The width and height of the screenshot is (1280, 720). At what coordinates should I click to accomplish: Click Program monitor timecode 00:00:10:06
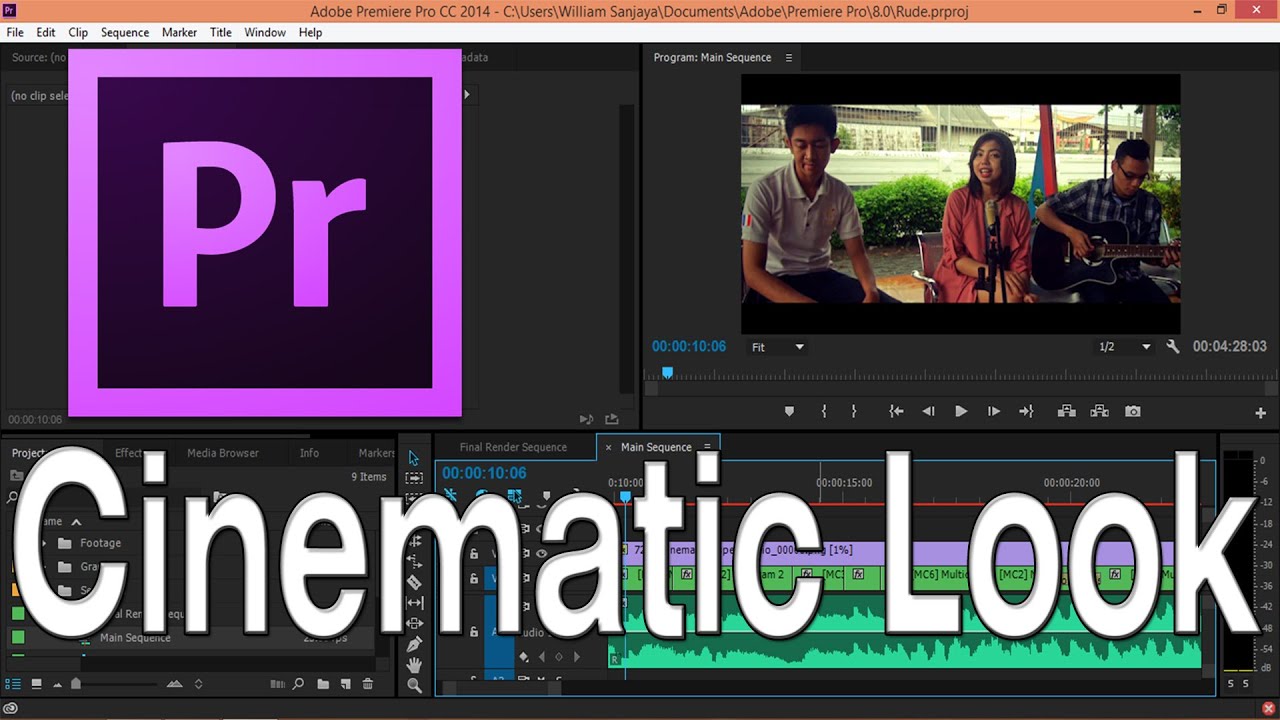689,346
